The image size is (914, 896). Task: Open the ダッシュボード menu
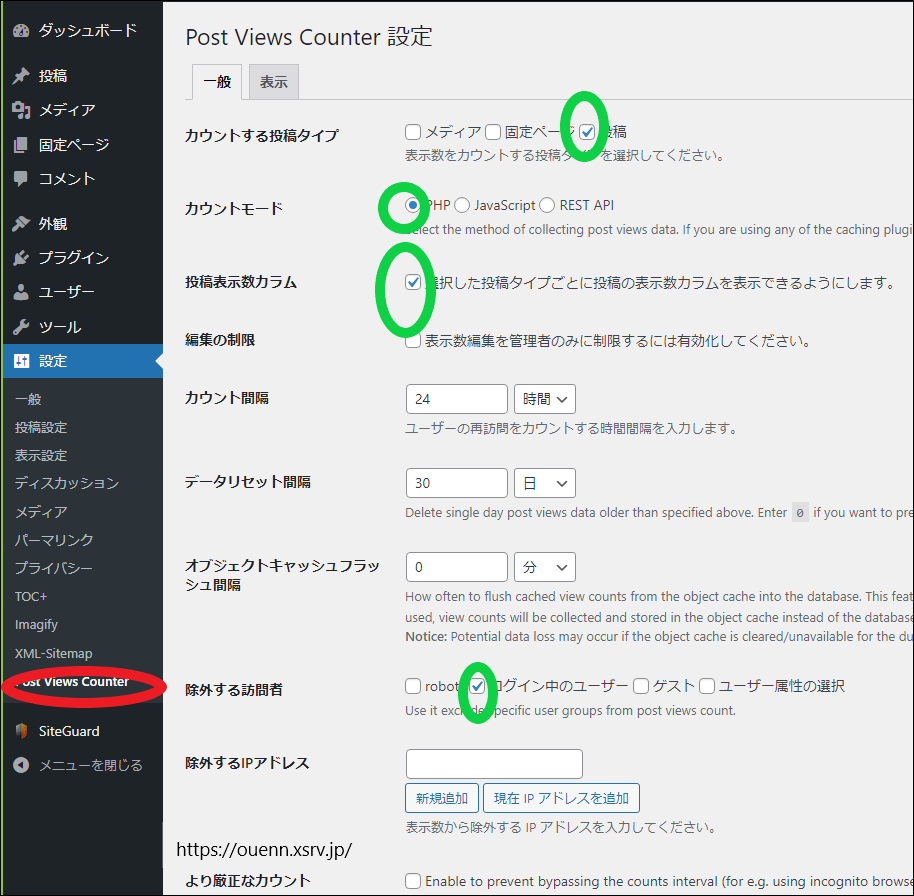[82, 31]
